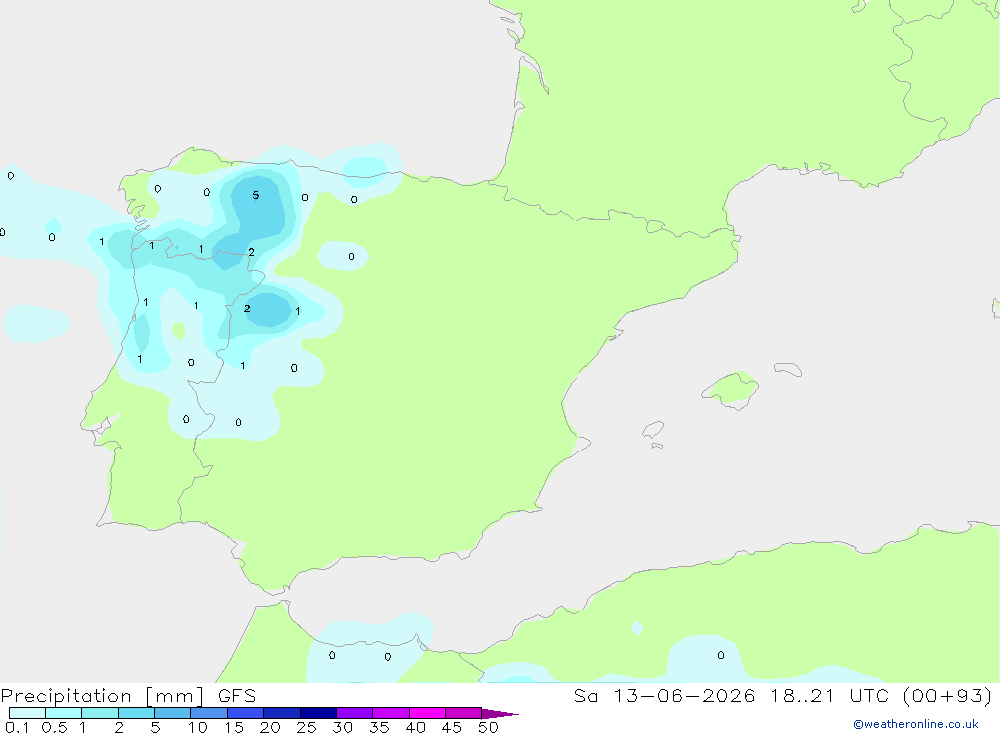Click the 1–2 mm legend color swatch
The image size is (1000, 733).
pyautogui.click(x=100, y=713)
